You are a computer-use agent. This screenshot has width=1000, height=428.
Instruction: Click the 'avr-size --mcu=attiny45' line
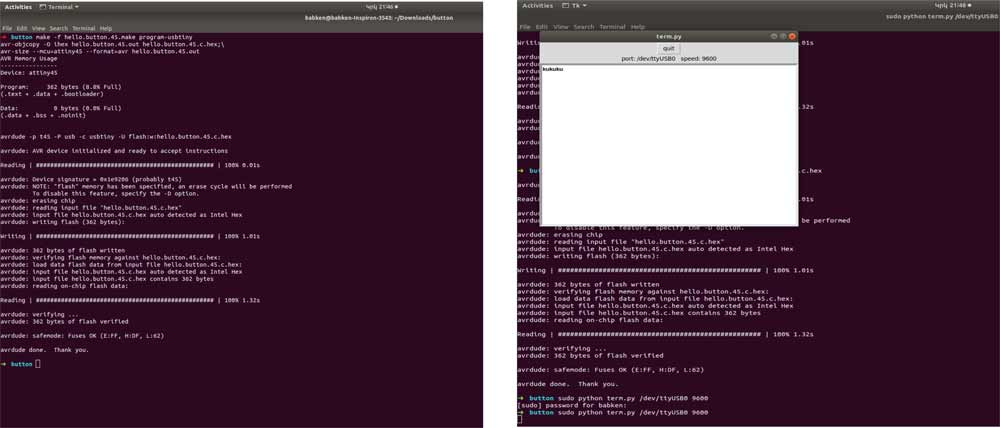pyautogui.click(x=100, y=51)
